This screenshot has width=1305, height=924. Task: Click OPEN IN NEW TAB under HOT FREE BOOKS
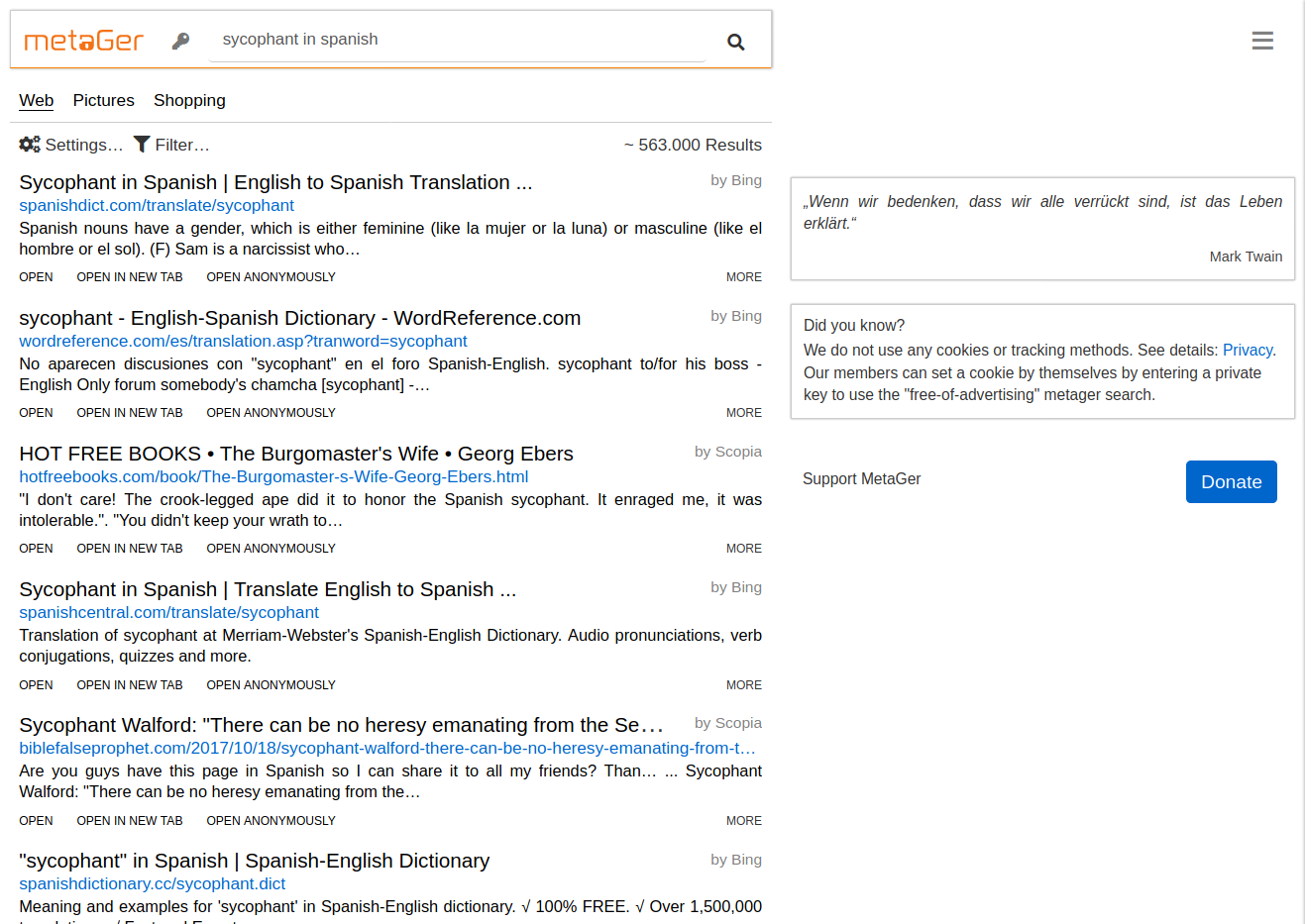point(130,549)
